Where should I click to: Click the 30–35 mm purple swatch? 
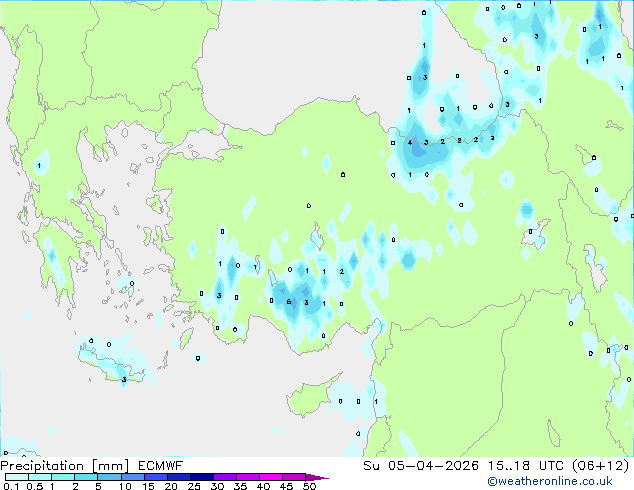tap(224, 477)
